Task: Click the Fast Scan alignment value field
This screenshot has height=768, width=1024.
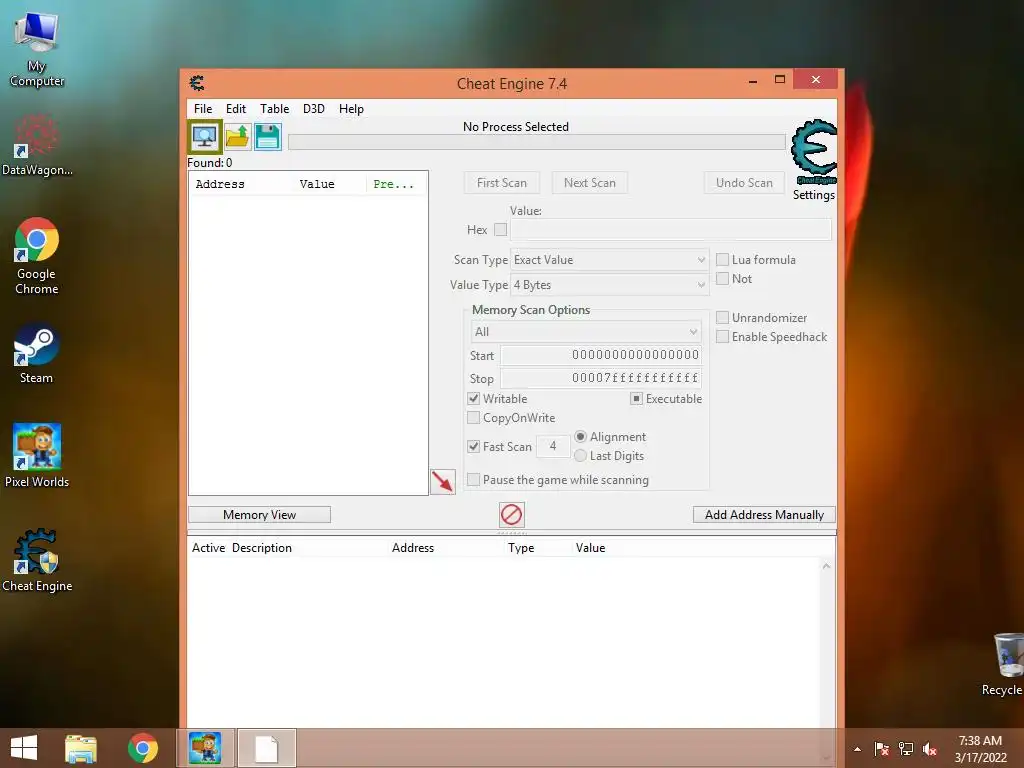Action: point(553,446)
